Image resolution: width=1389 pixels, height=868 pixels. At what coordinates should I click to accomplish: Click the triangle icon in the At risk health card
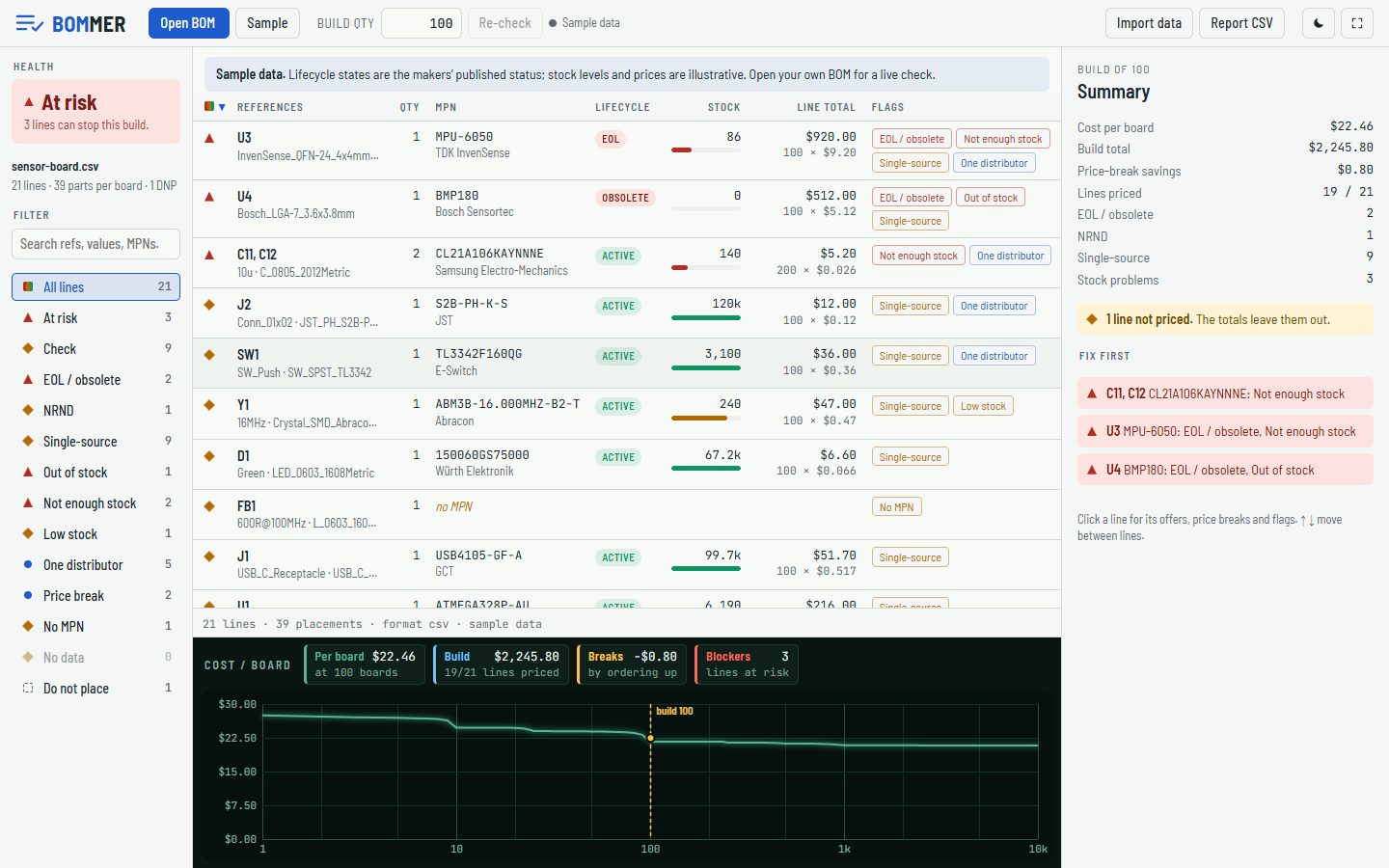(x=29, y=102)
